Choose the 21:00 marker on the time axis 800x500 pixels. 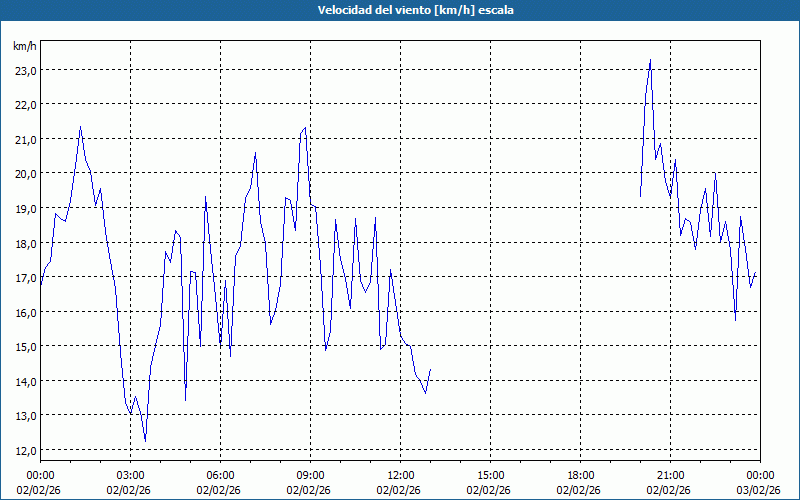[670, 474]
